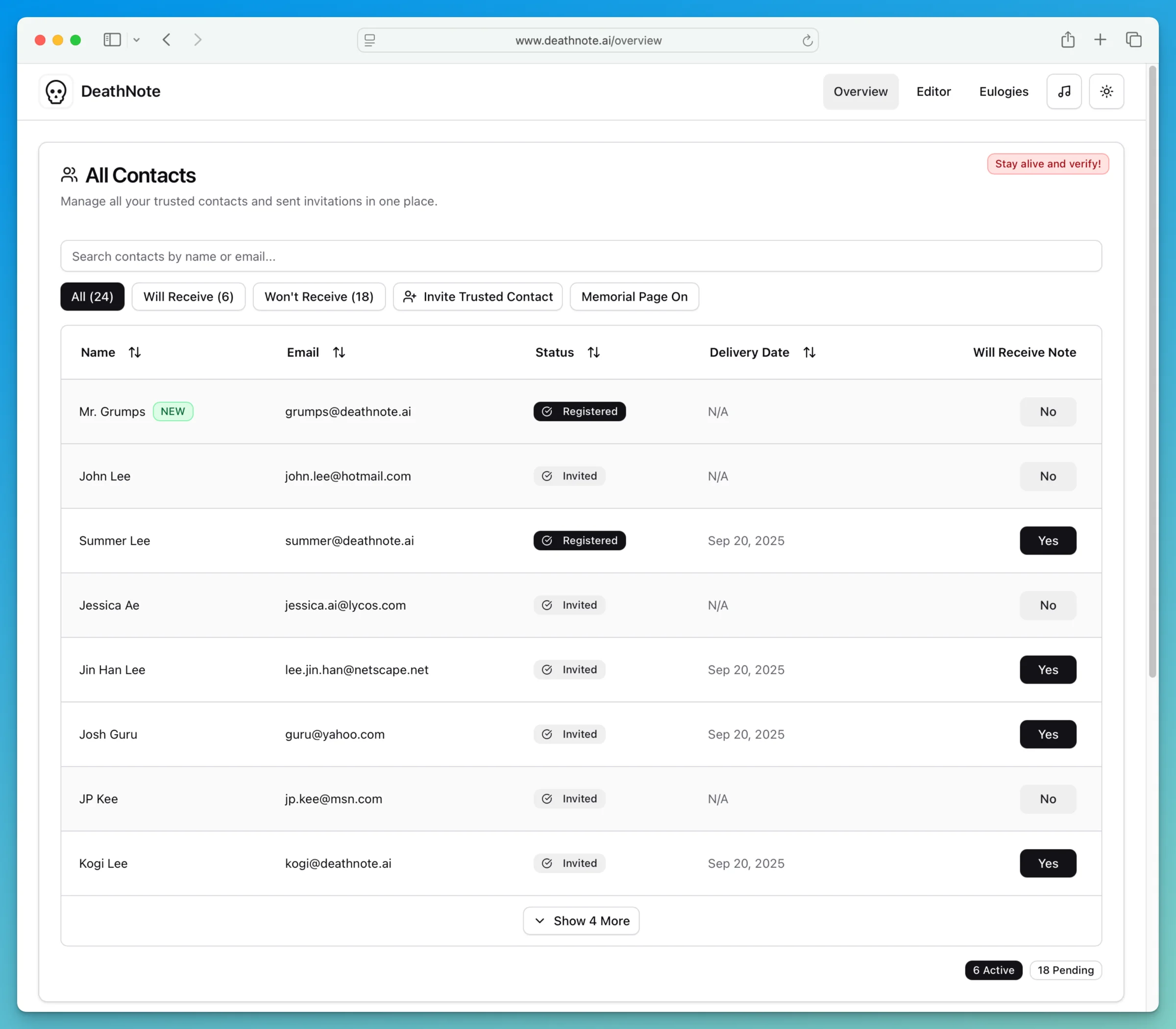Open the Eulogies section
Screen dimensions: 1176x1029
click(x=1003, y=91)
